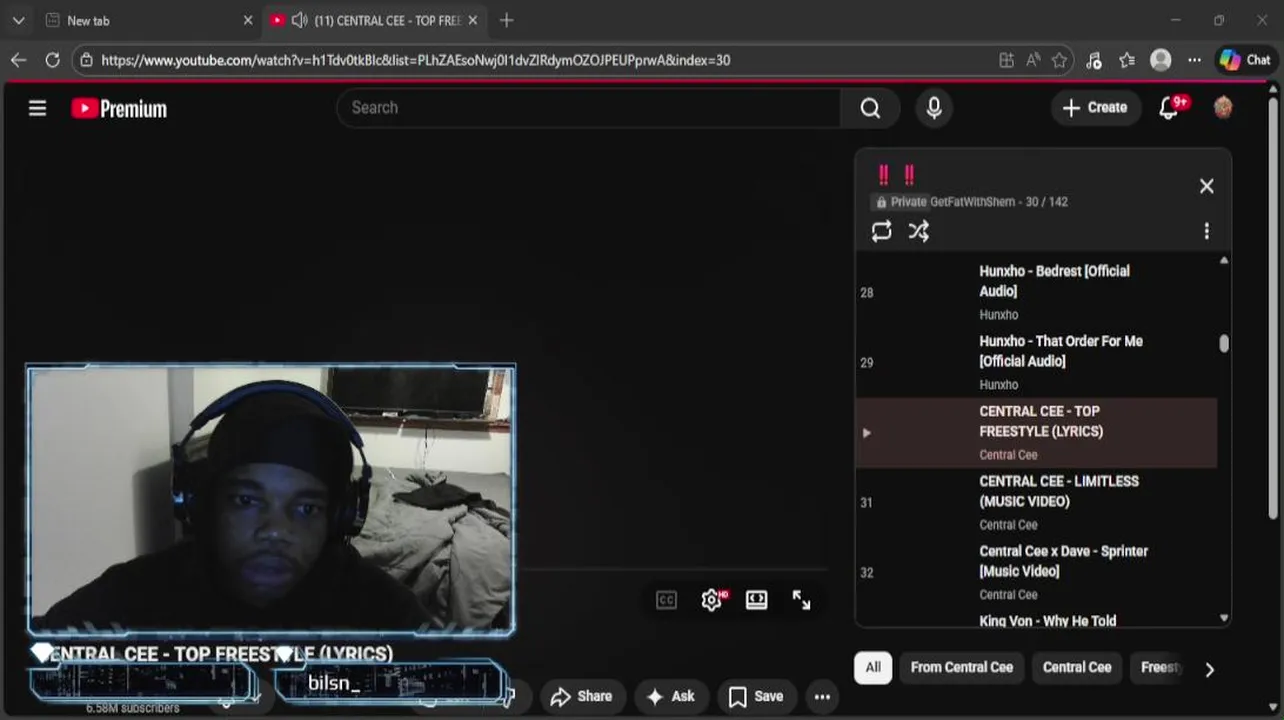Open browser profile icon
Screen dimensions: 1284x720
point(1161,60)
